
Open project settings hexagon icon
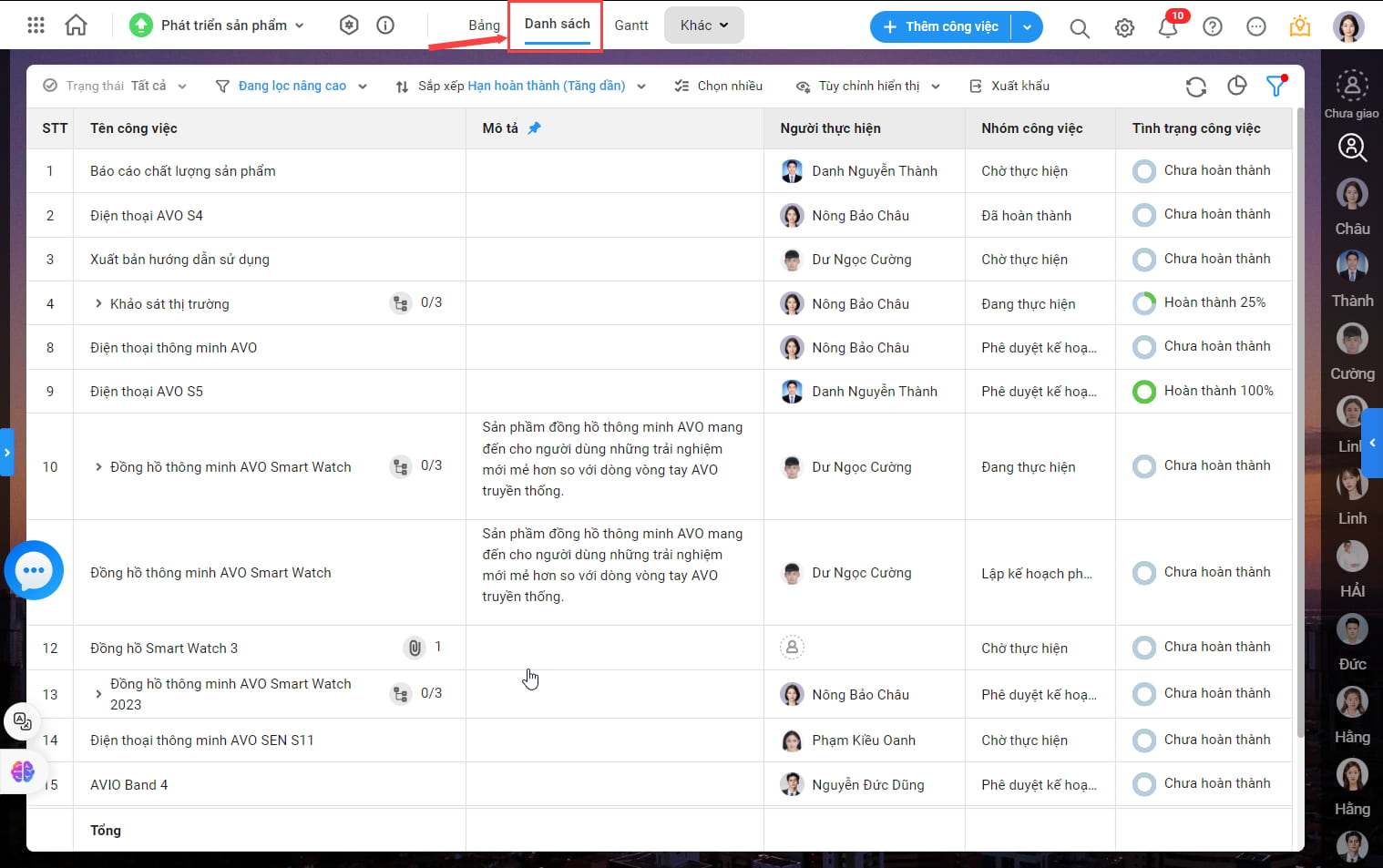tap(349, 26)
